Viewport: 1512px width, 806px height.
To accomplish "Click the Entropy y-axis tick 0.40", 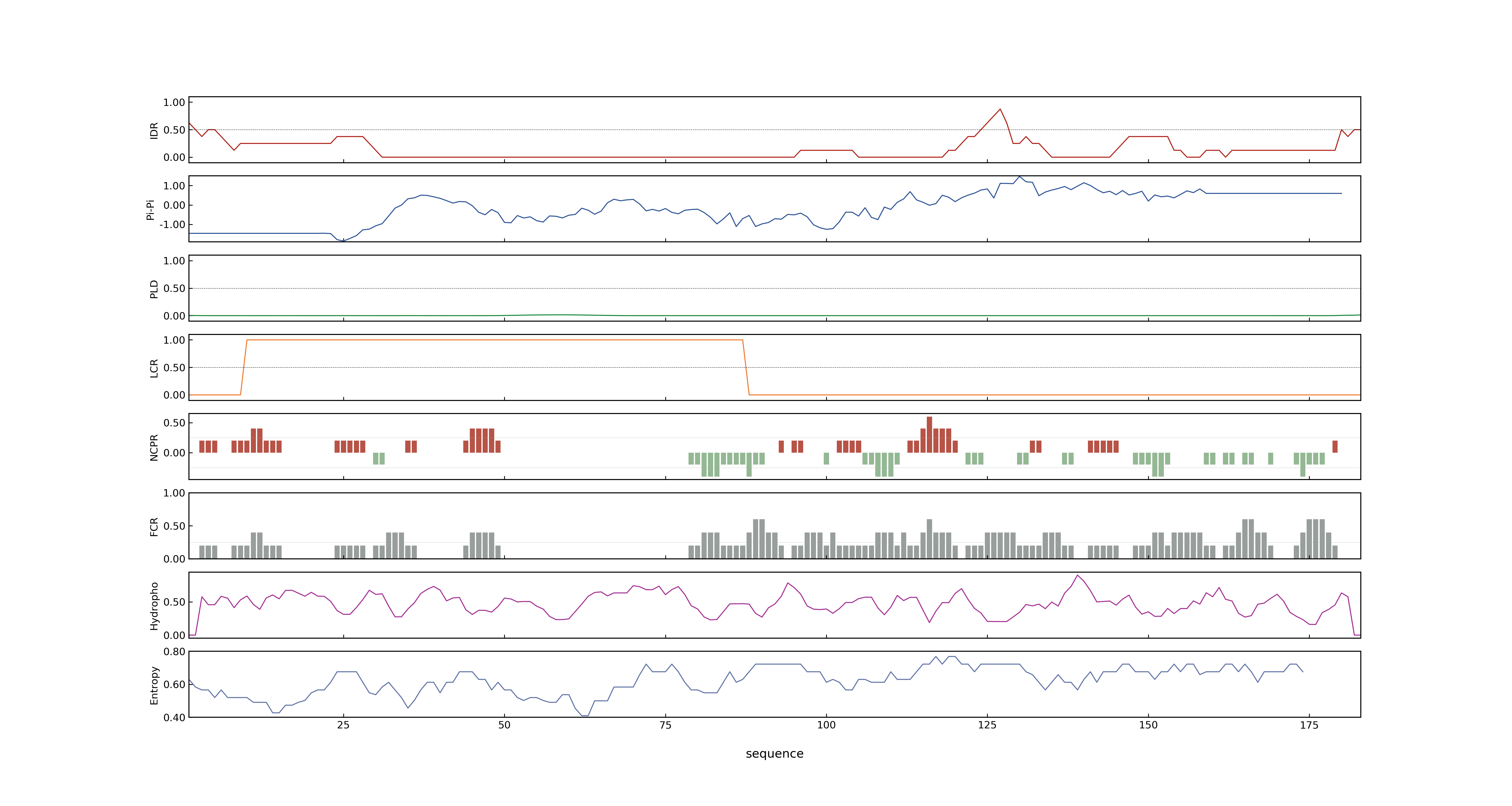I will click(174, 717).
